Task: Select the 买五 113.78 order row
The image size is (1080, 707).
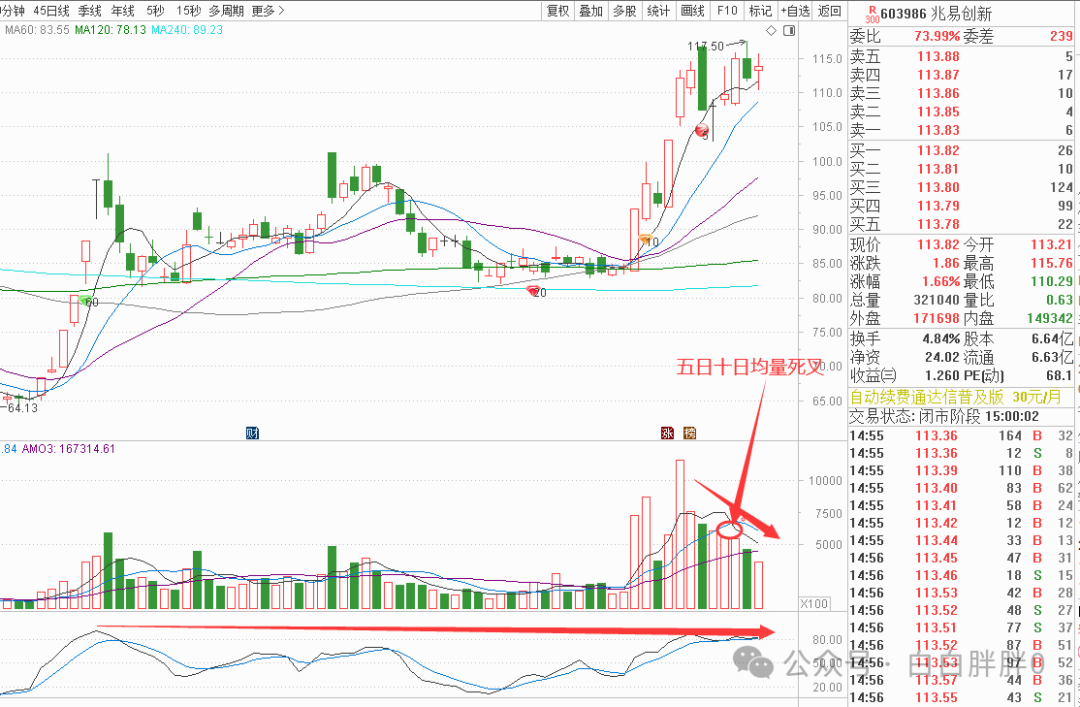Action: click(x=962, y=224)
